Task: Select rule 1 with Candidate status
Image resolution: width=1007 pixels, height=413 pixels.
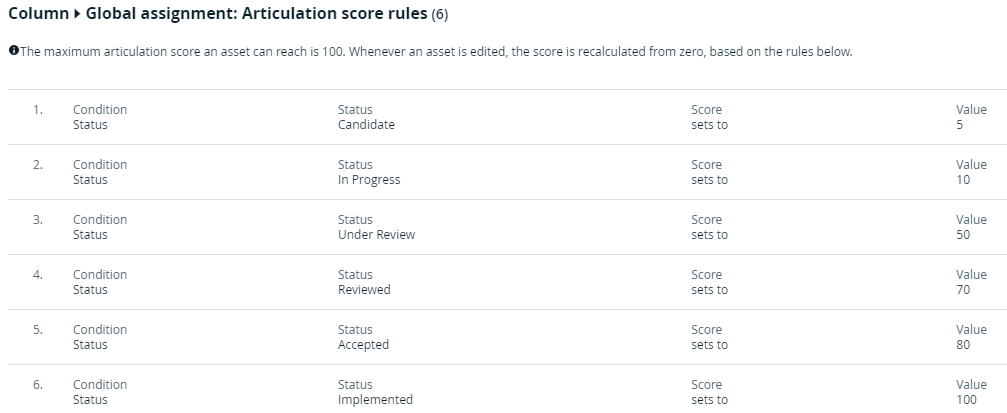Action: point(503,117)
